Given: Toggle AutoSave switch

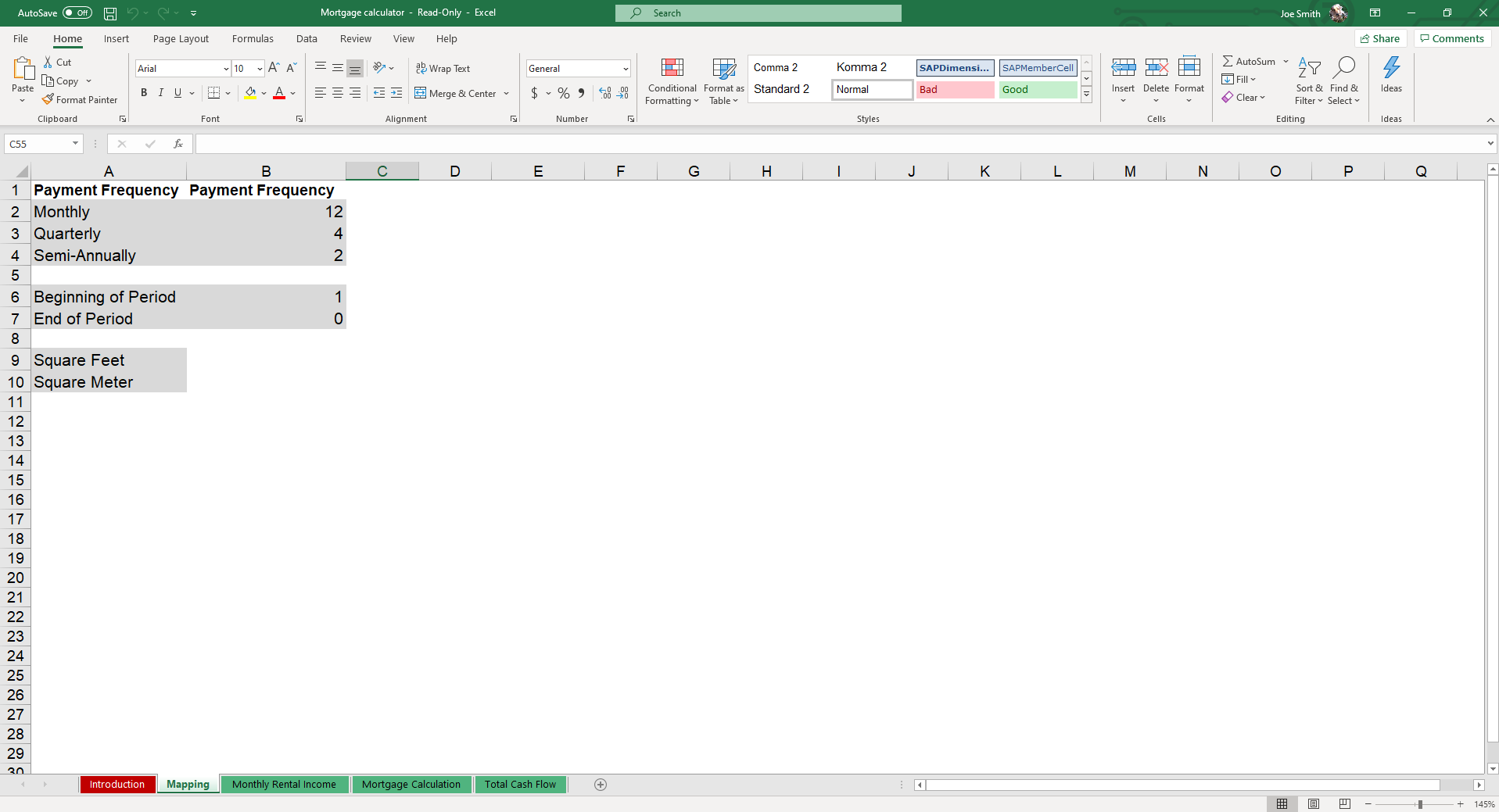Looking at the screenshot, I should click(77, 13).
